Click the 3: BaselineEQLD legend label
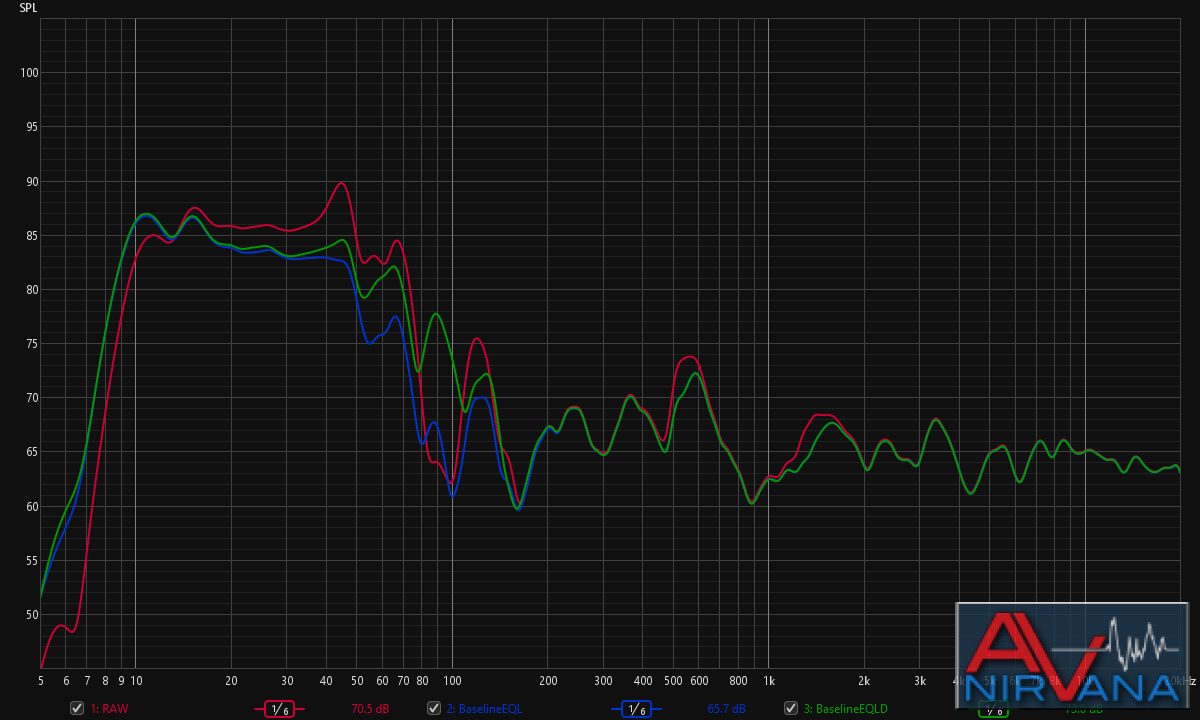This screenshot has width=1200, height=720. 845,709
